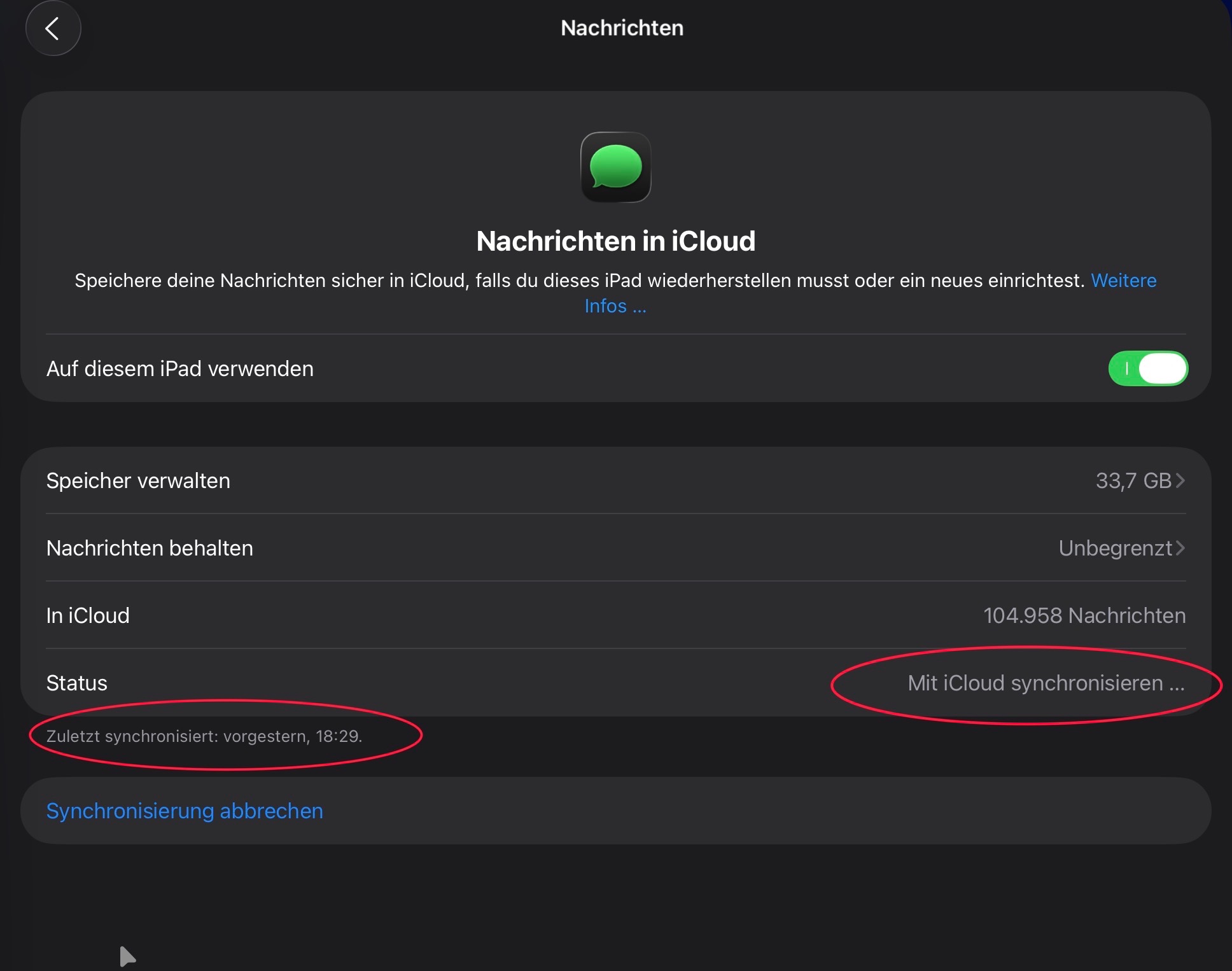Click the 'Nachrichten in iCloud' heading
1232x971 pixels.
(615, 241)
